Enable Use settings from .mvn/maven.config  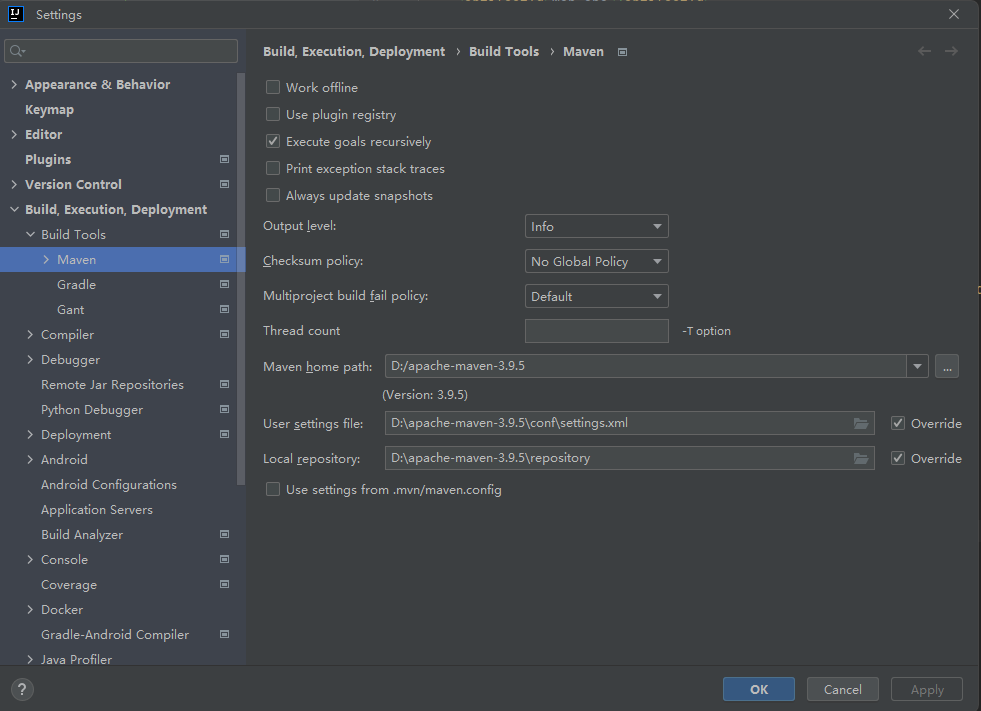pyautogui.click(x=273, y=489)
